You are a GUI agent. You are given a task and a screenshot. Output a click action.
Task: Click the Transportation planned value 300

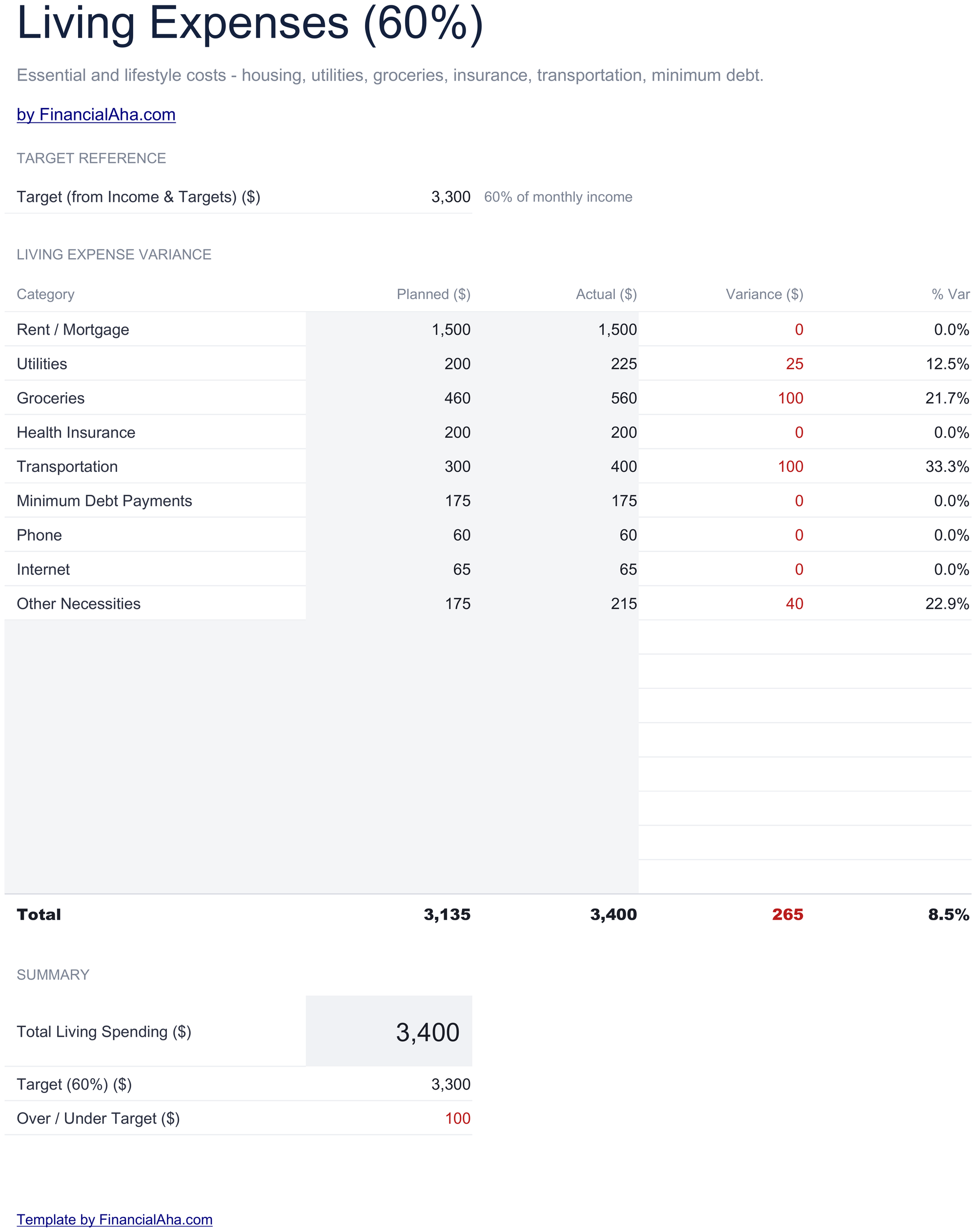(458, 467)
